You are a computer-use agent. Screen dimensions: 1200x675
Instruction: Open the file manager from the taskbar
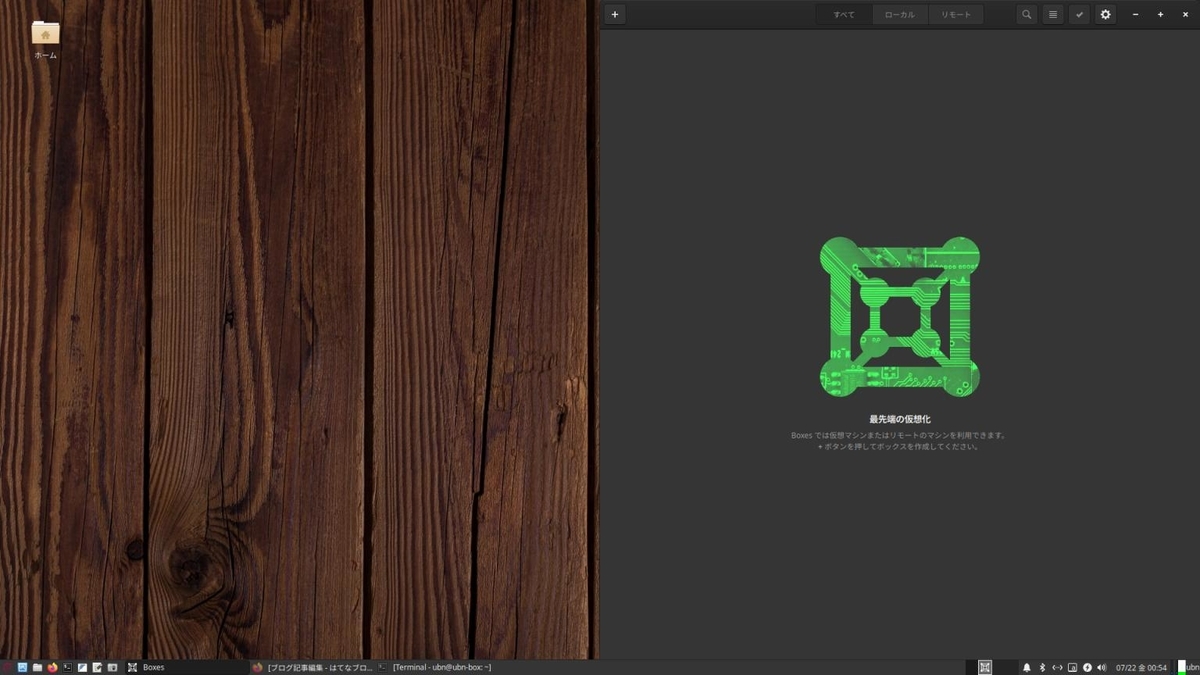pos(36,667)
